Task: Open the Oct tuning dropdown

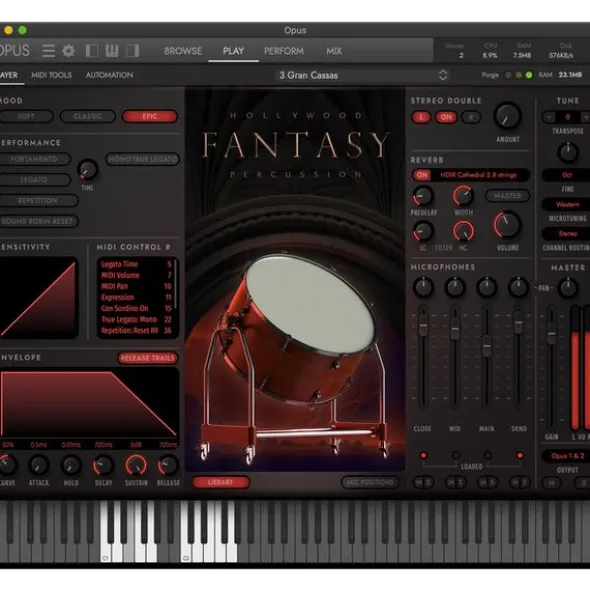Action: [567, 175]
